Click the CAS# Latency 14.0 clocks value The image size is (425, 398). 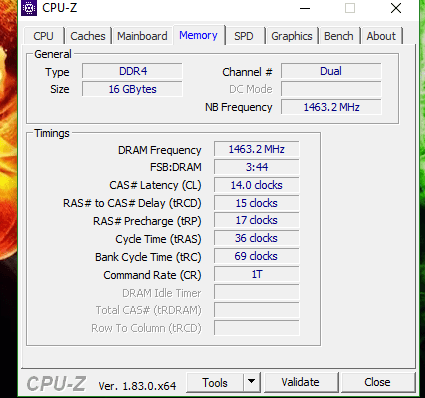click(256, 185)
